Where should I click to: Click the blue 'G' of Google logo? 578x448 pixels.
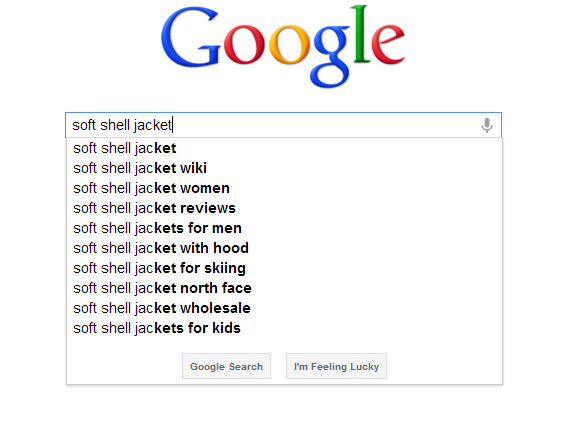coord(191,37)
